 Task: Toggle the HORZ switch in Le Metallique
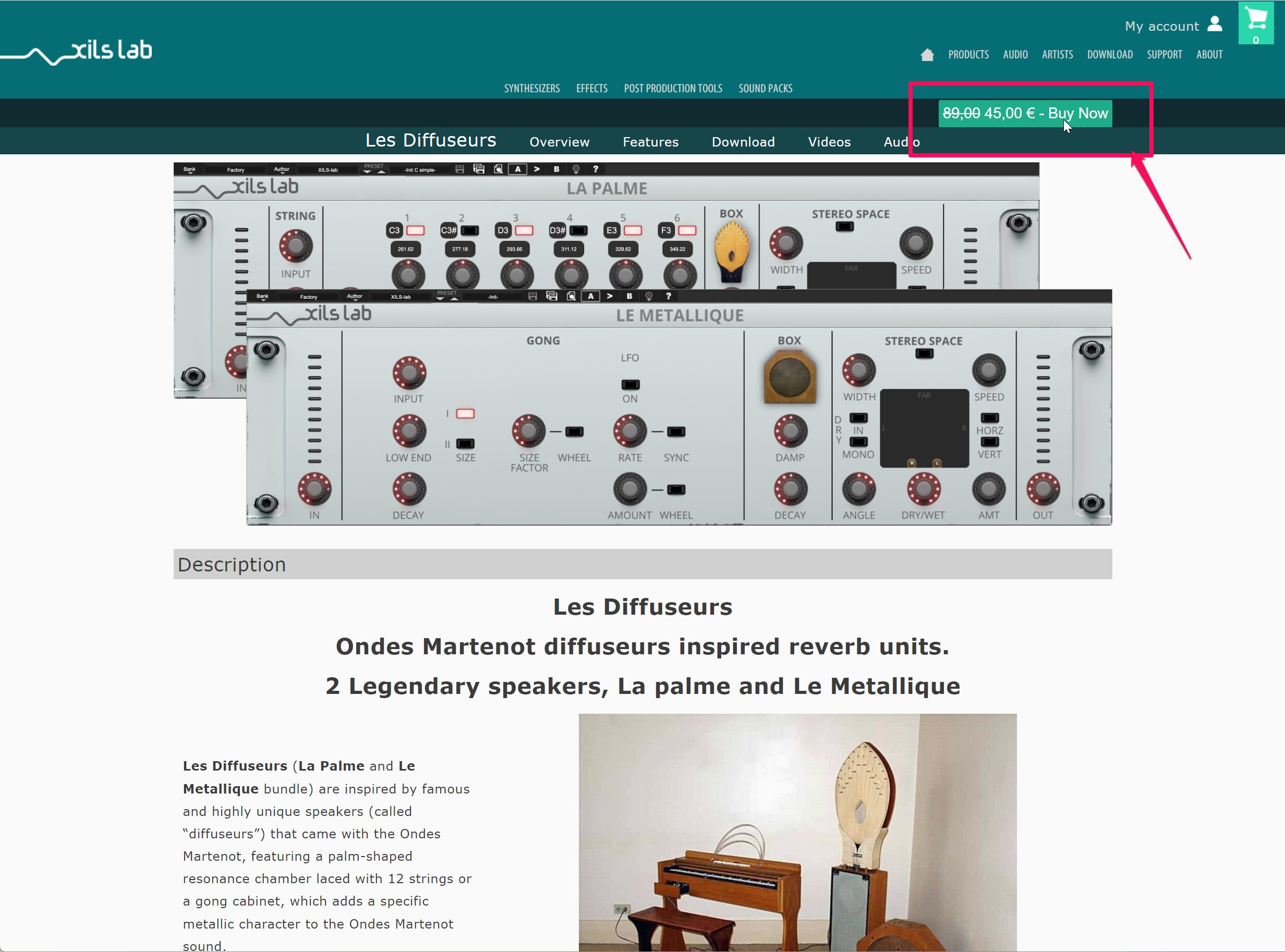click(x=990, y=418)
